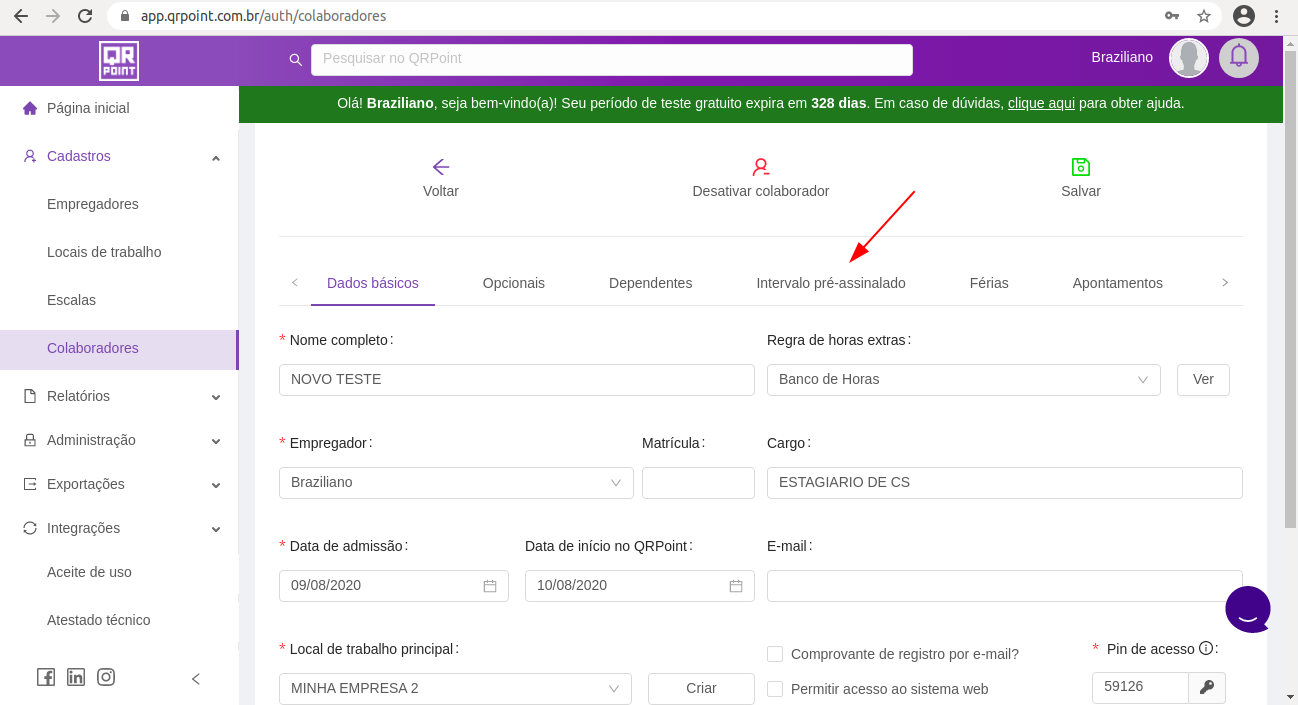Viewport: 1298px width, 705px height.
Task: Open the Regra de horas extras dropdown
Action: point(963,380)
